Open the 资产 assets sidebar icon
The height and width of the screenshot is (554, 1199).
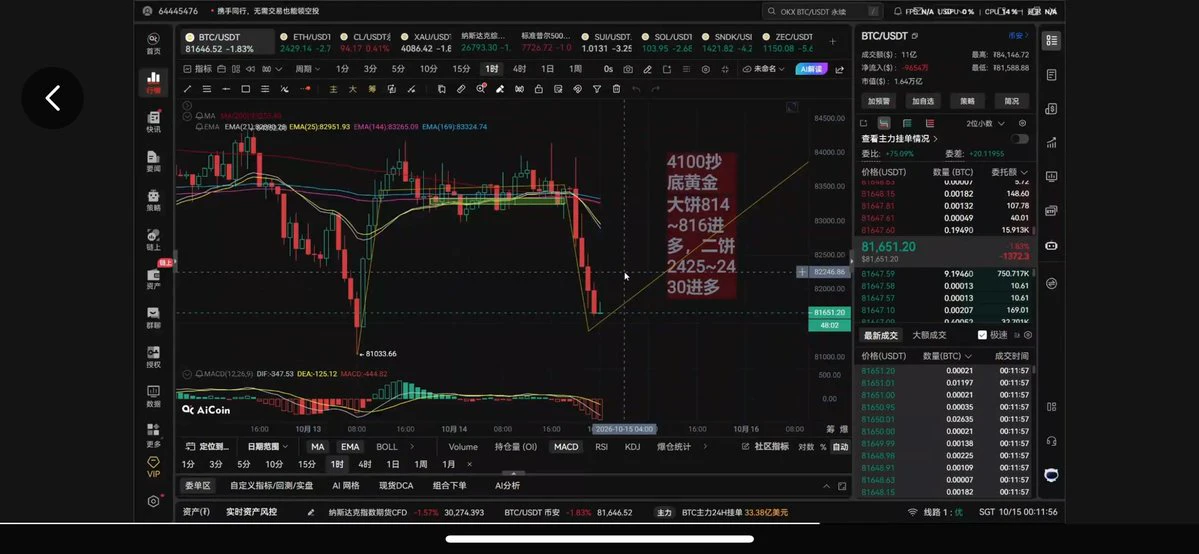(153, 279)
